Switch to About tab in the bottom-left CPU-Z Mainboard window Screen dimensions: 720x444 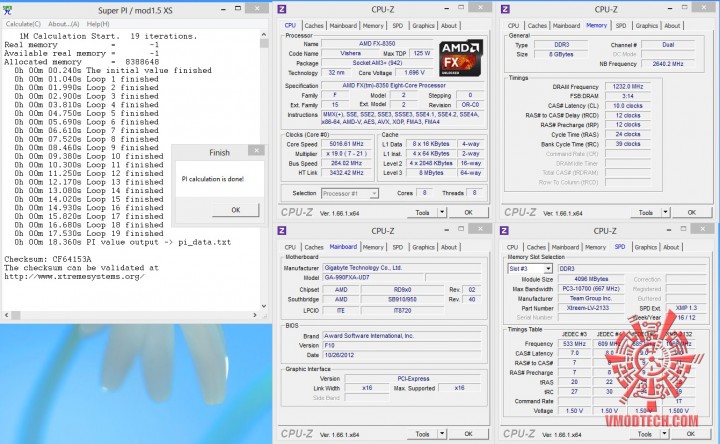tap(449, 247)
